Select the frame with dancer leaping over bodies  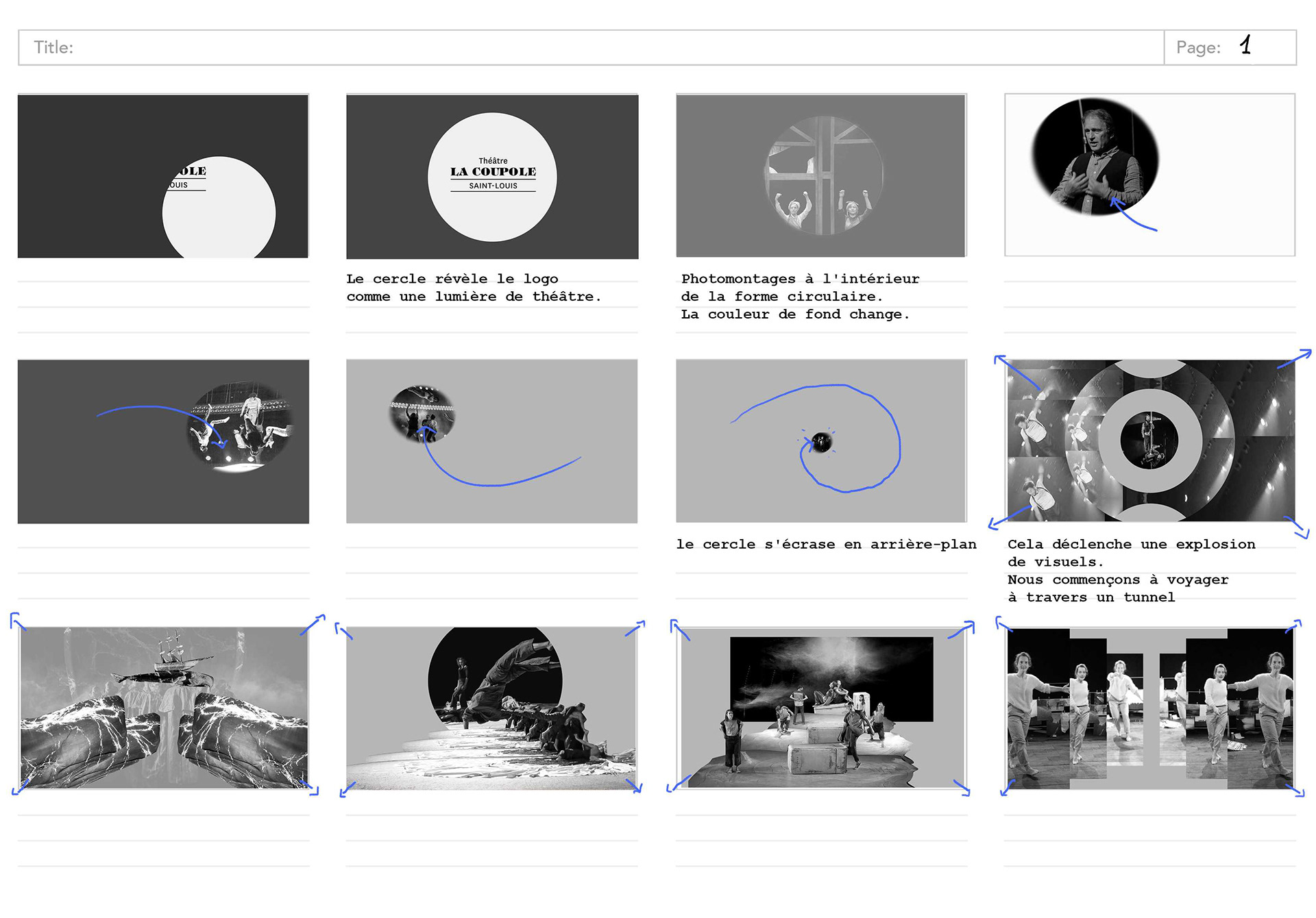[x=491, y=708]
